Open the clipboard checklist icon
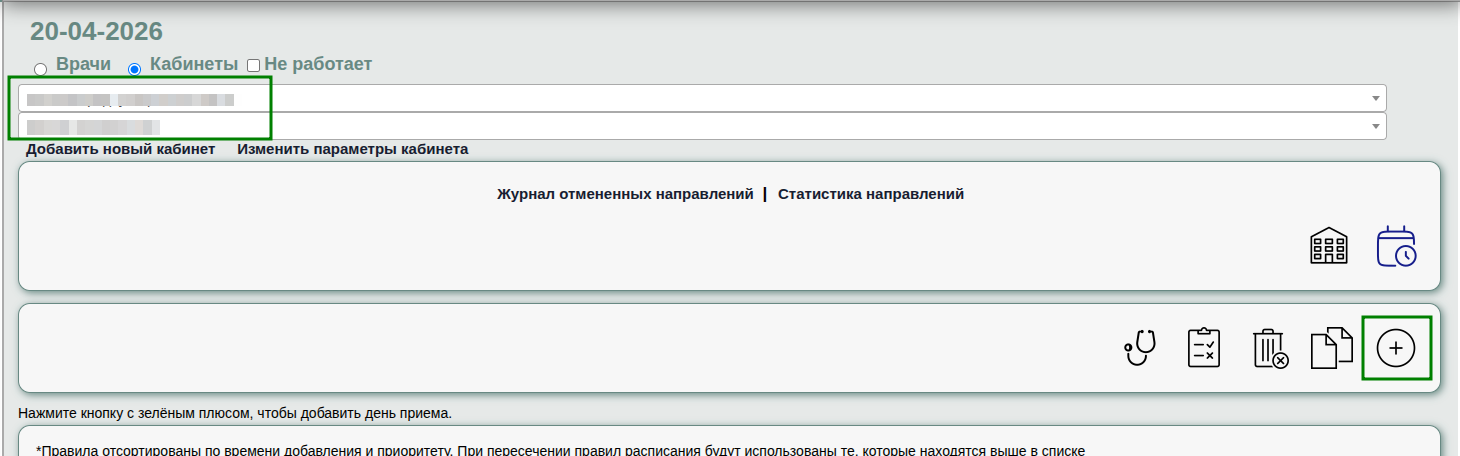 click(x=1204, y=348)
